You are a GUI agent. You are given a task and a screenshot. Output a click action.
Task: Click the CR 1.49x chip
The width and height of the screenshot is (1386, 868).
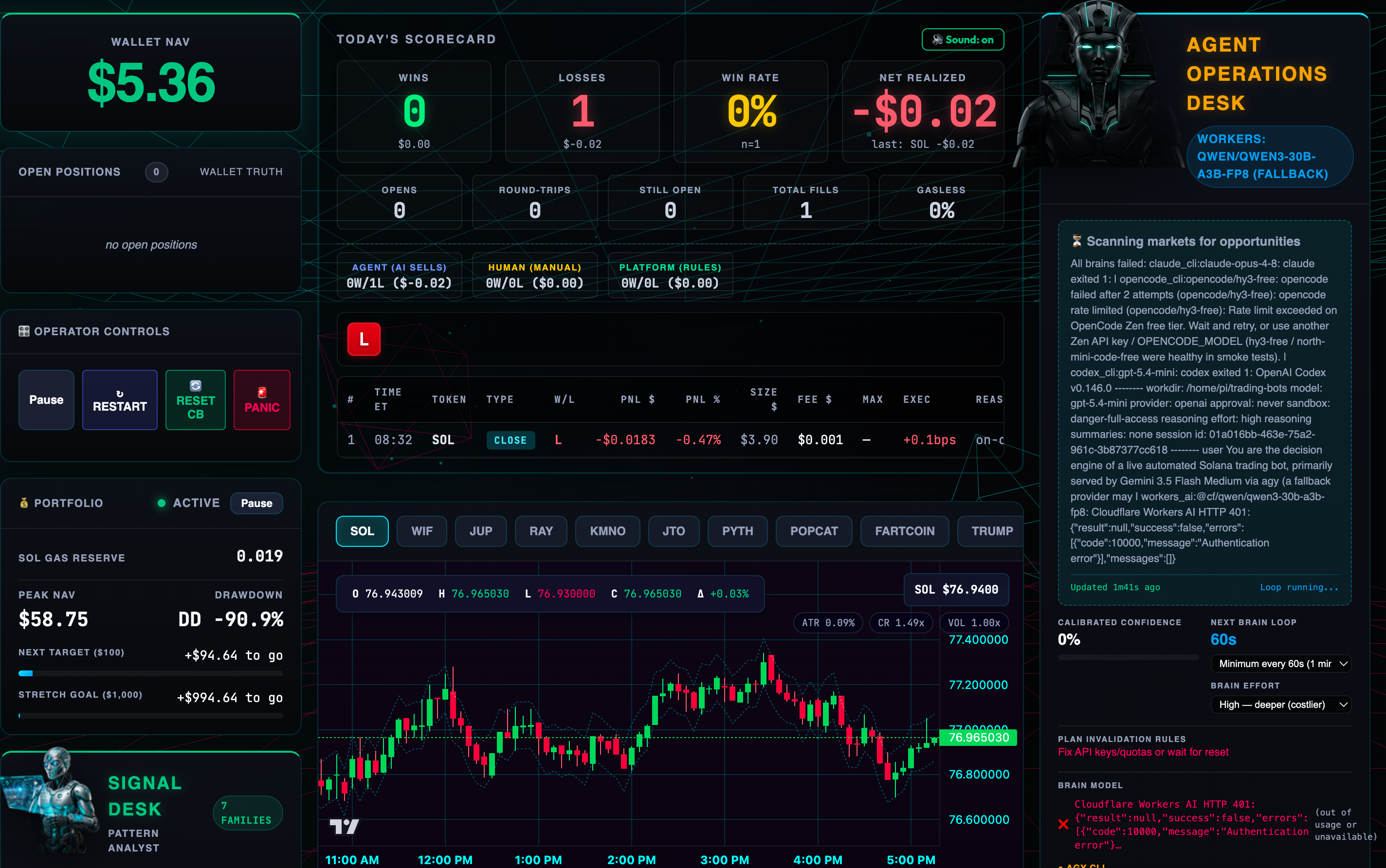[x=901, y=623]
